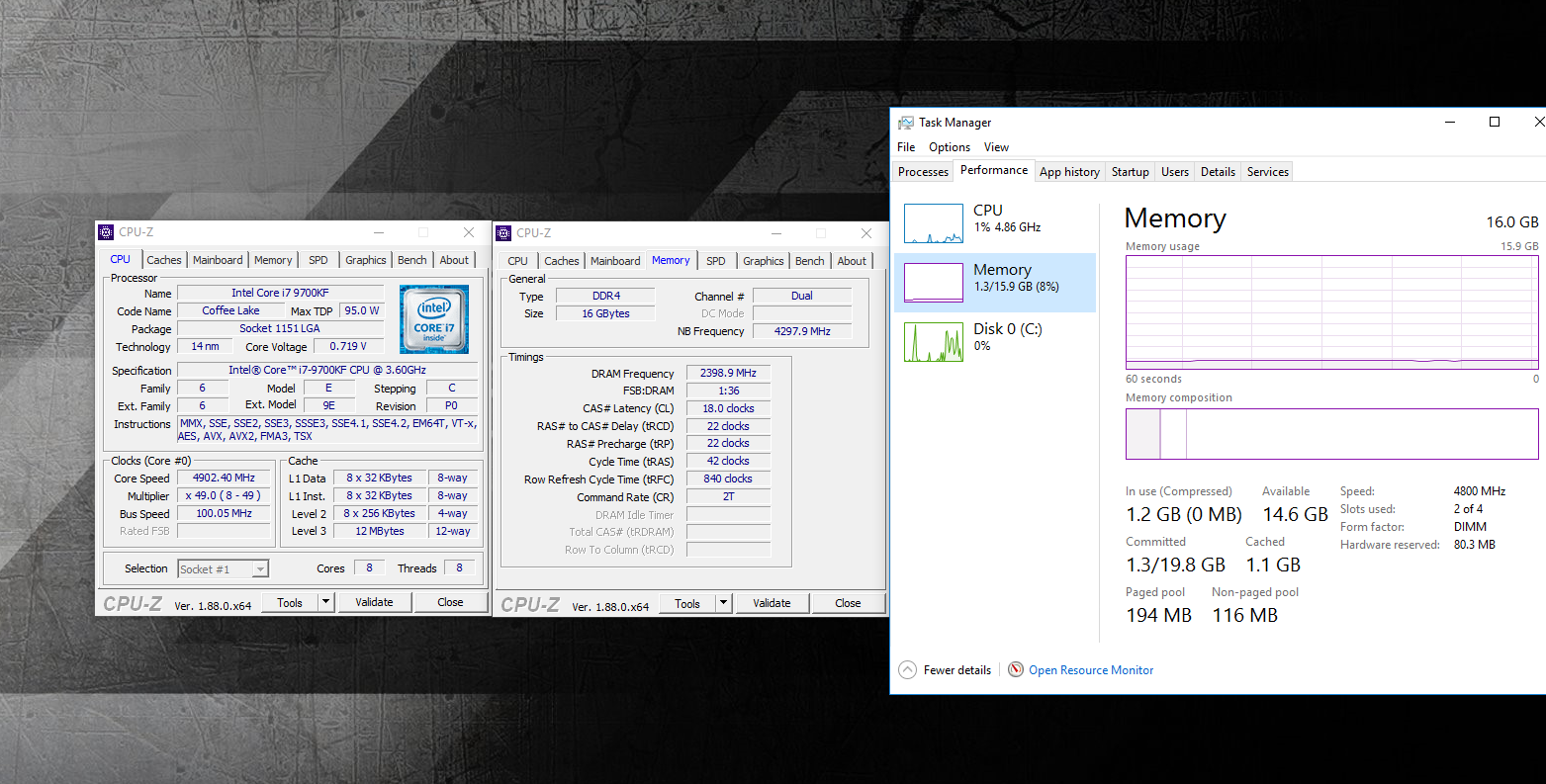The height and width of the screenshot is (784, 1546).
Task: Maximize the Task Manager window
Action: coord(1495,122)
